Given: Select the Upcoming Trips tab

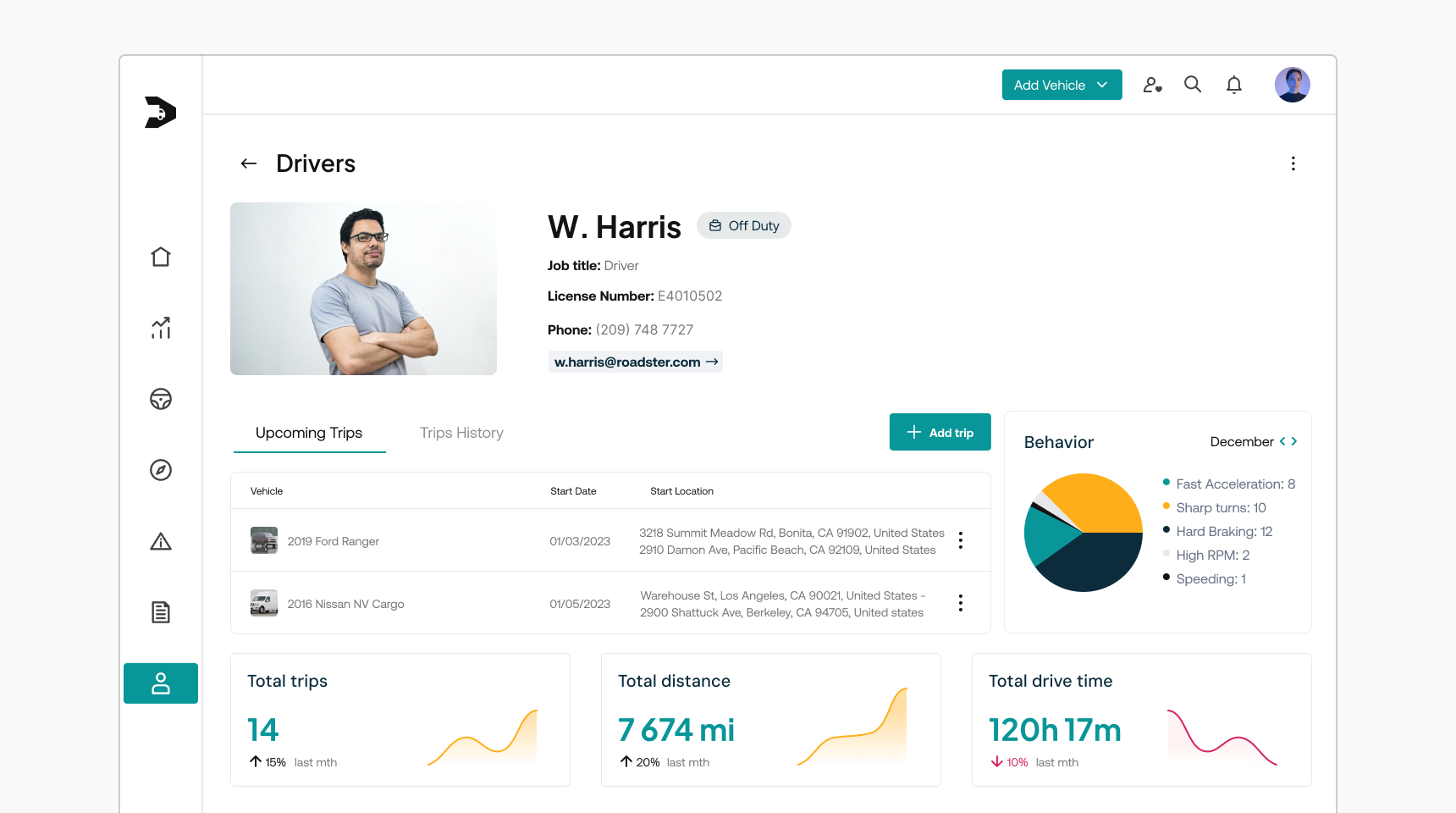Looking at the screenshot, I should point(309,433).
